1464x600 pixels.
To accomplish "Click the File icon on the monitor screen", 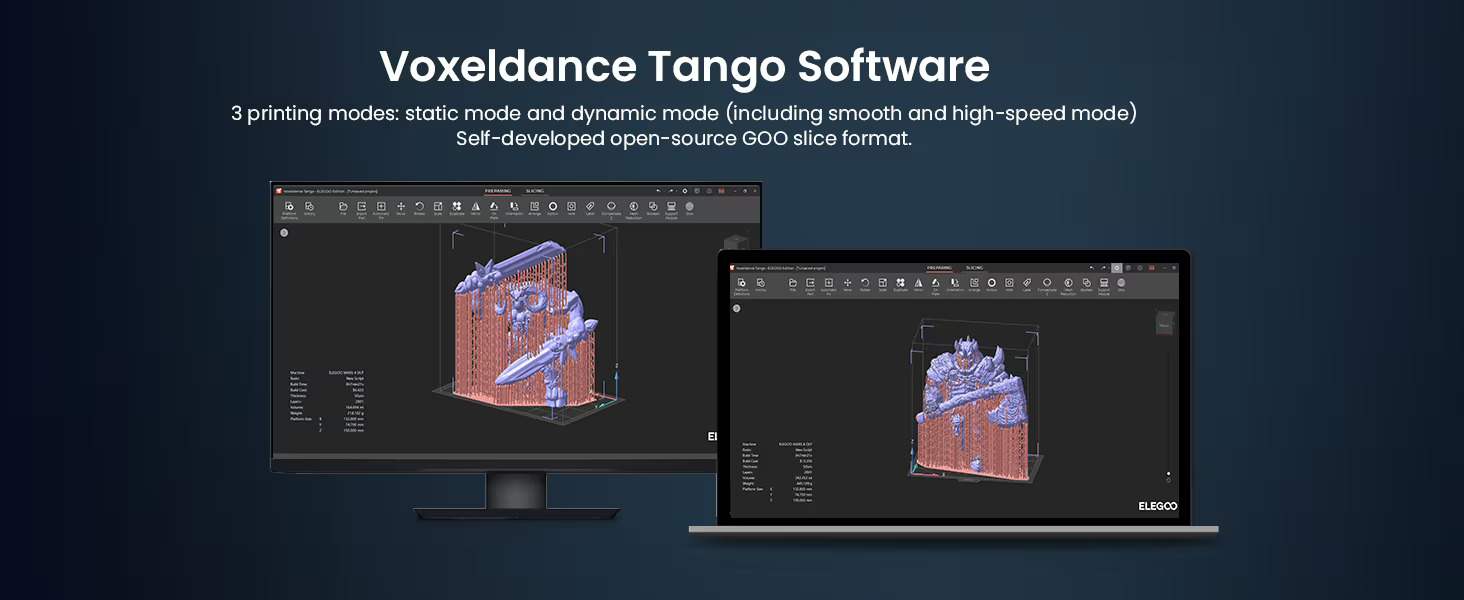I will tap(343, 207).
